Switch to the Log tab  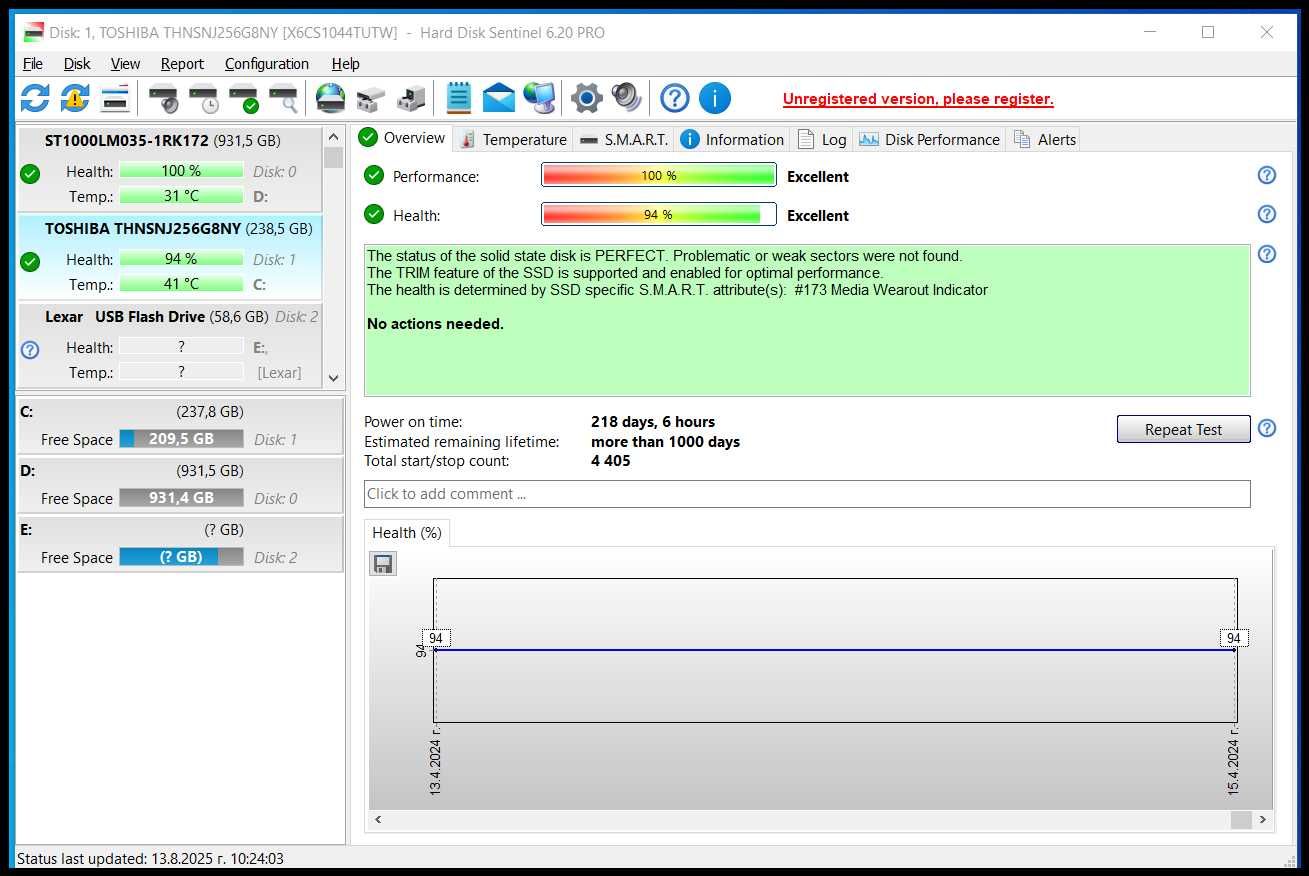pyautogui.click(x=821, y=139)
